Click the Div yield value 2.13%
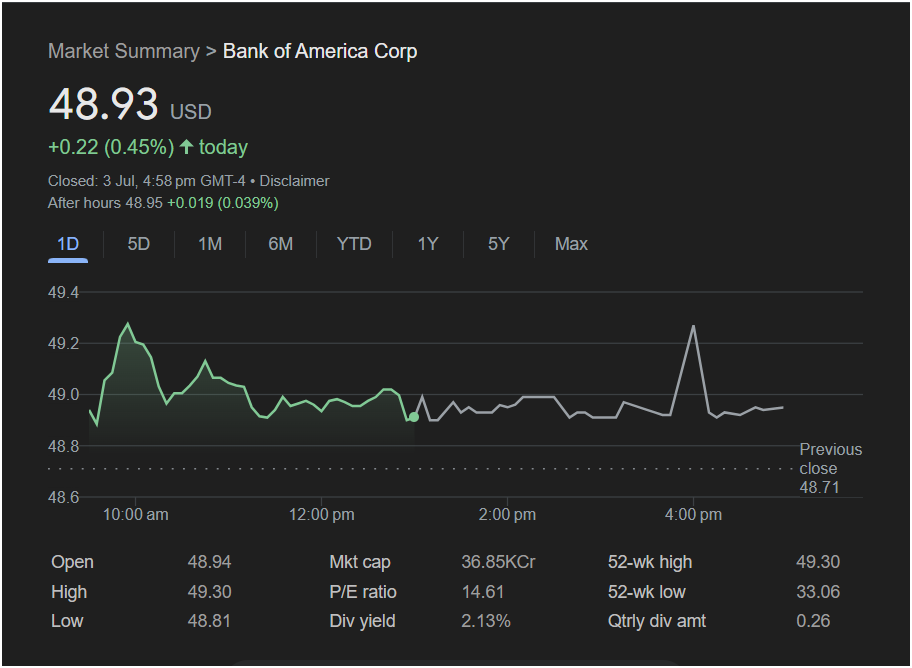Viewport: 912px width, 668px height. click(486, 621)
